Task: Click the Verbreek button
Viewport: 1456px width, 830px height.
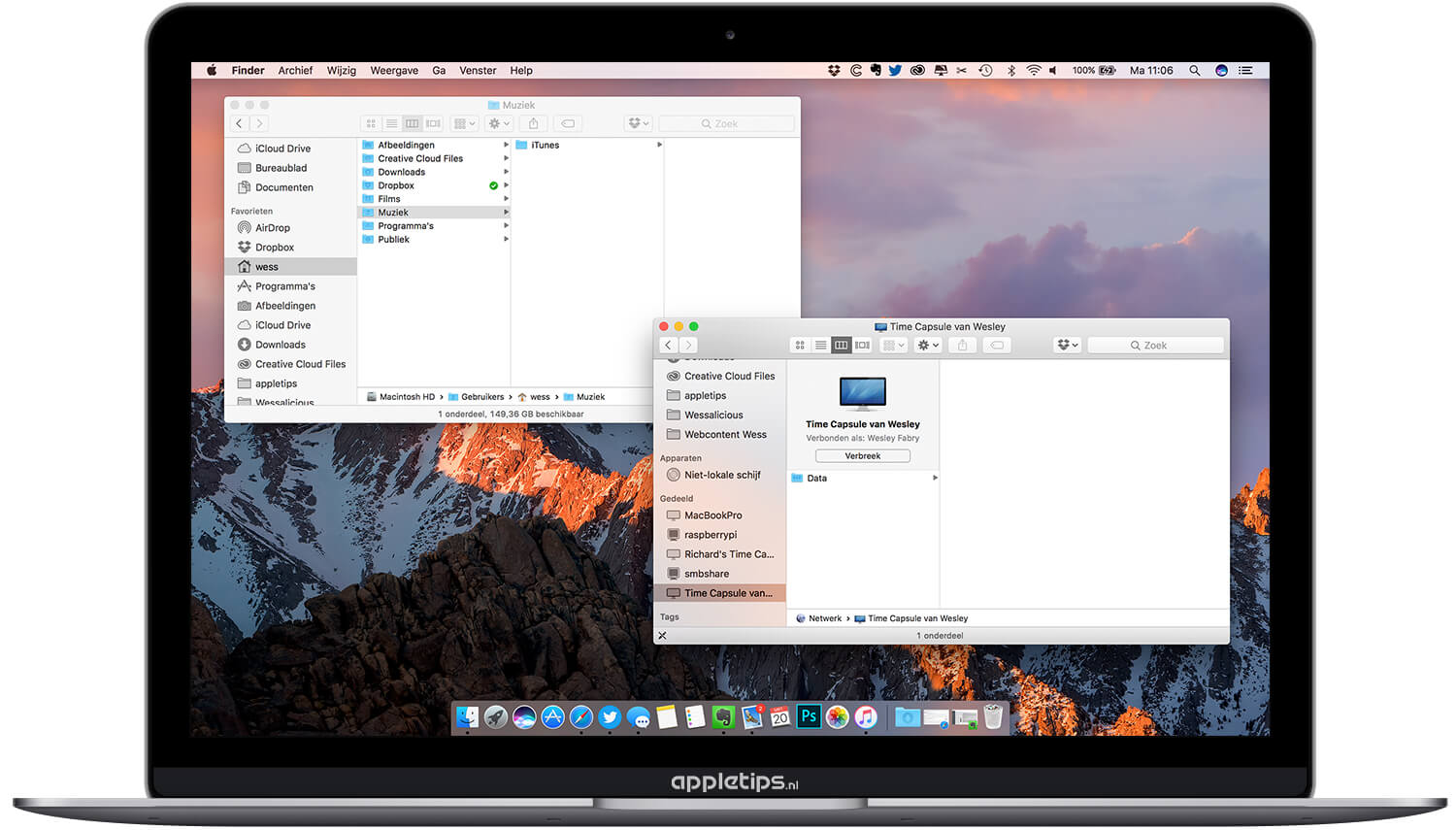Action: tap(863, 456)
